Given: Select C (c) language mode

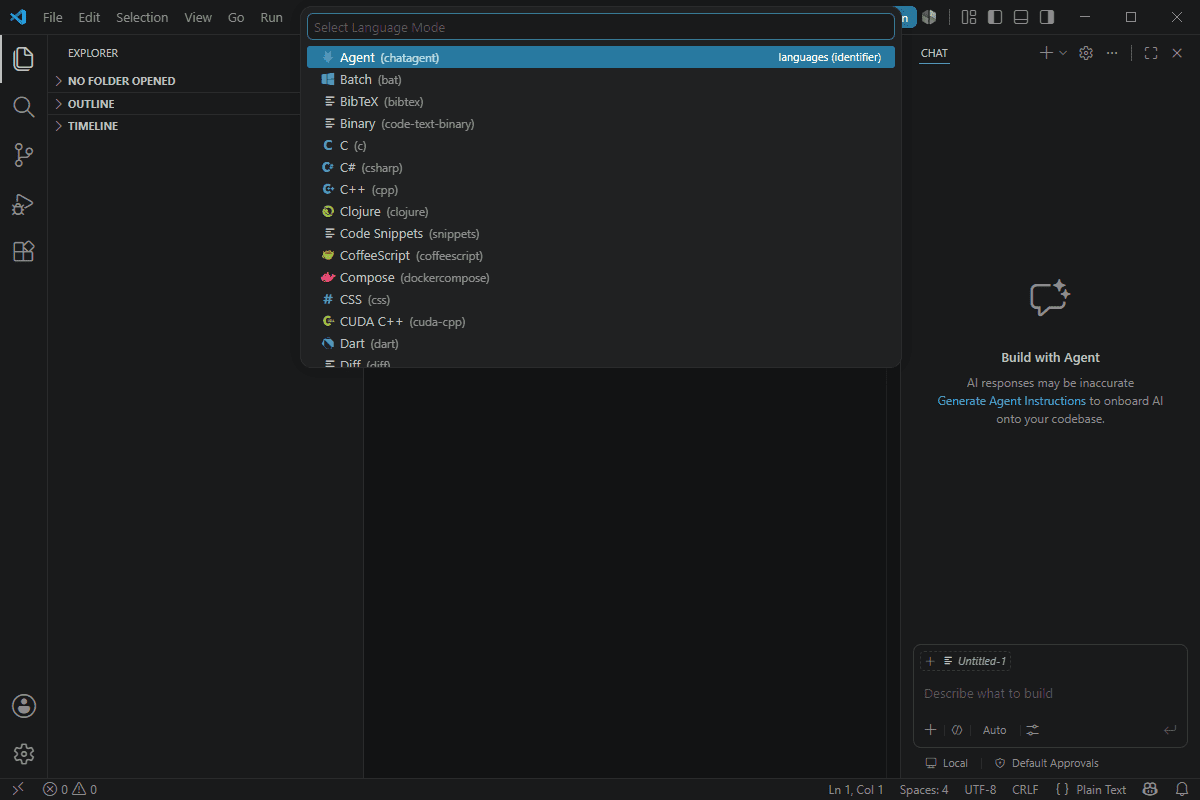Looking at the screenshot, I should [601, 145].
